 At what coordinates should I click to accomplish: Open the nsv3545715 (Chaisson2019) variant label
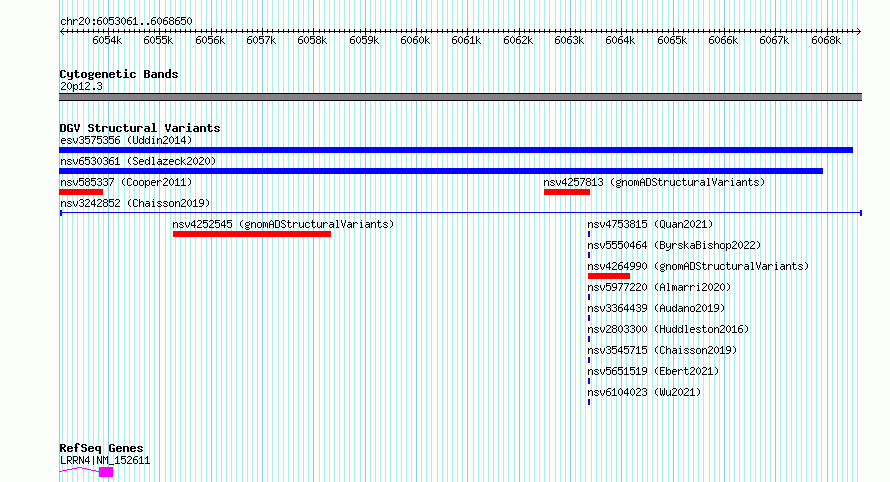662,350
